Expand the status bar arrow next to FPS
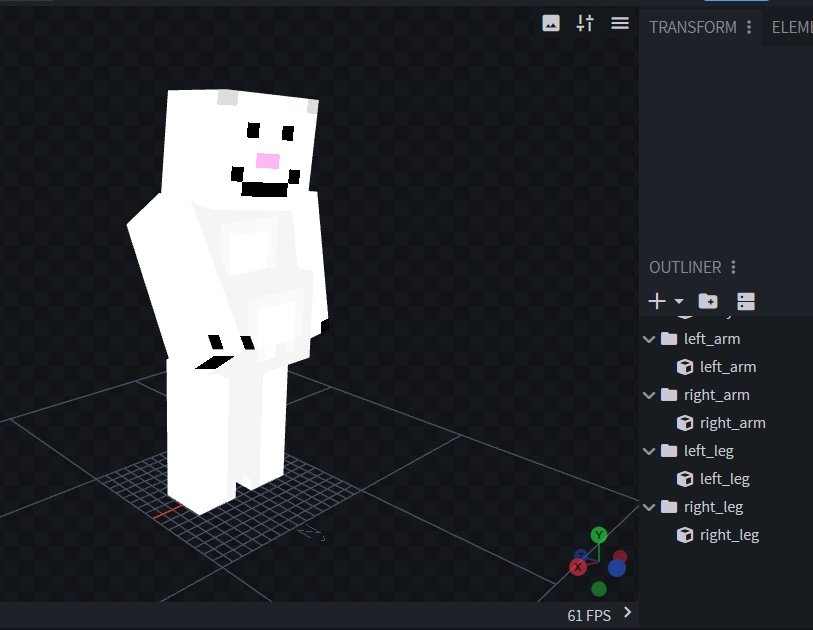This screenshot has width=813, height=630. tap(628, 612)
